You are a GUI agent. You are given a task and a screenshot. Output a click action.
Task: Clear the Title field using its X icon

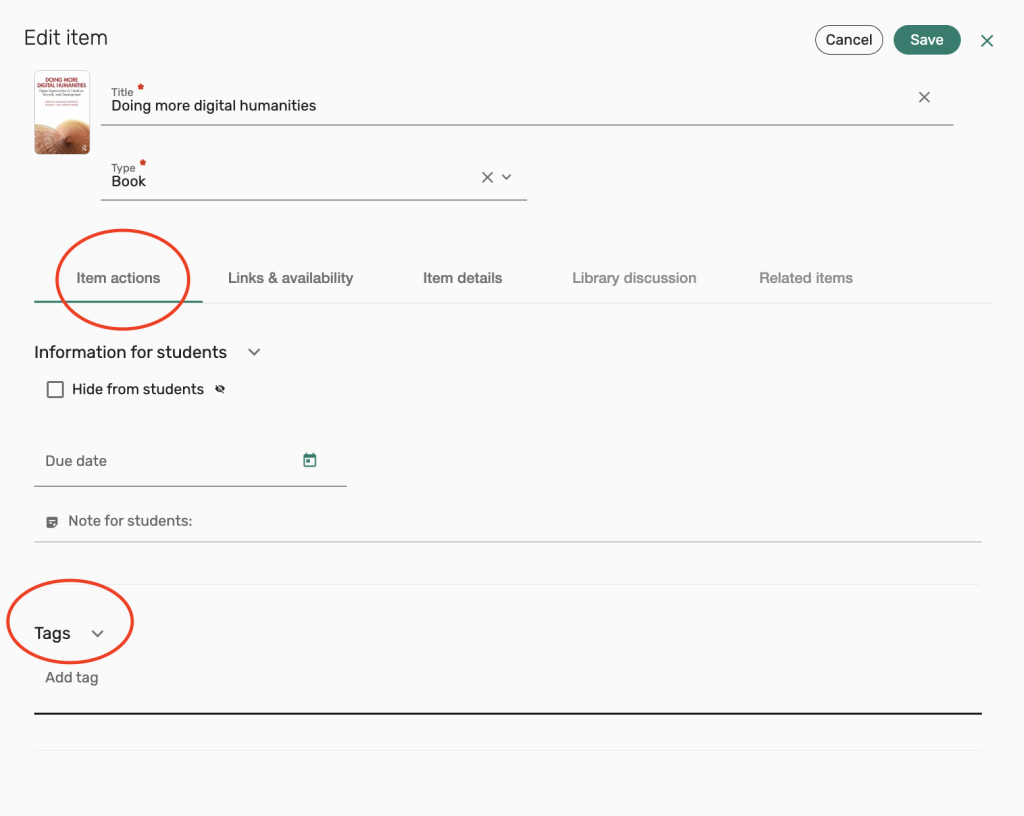coord(924,97)
